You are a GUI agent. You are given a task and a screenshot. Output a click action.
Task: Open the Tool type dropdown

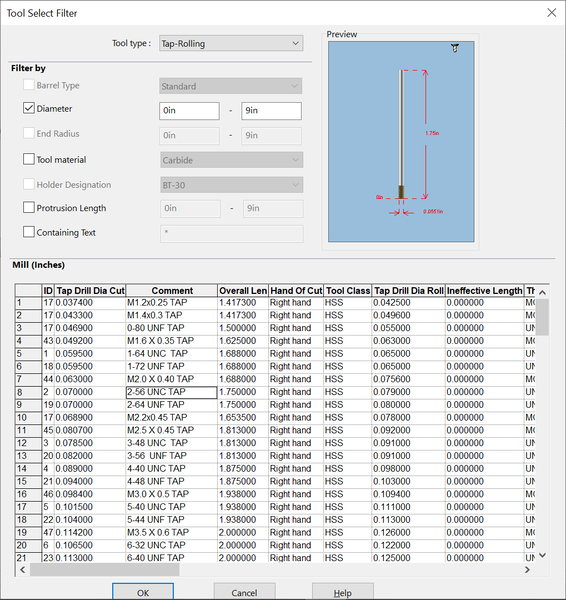point(231,43)
